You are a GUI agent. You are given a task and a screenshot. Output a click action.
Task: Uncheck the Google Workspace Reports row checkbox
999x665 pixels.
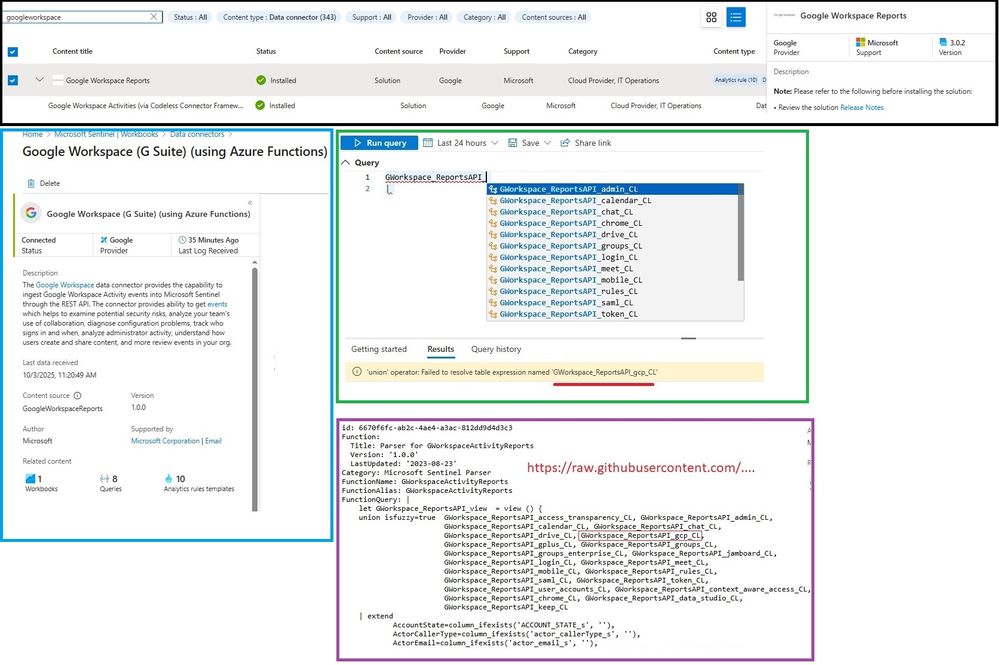point(13,80)
